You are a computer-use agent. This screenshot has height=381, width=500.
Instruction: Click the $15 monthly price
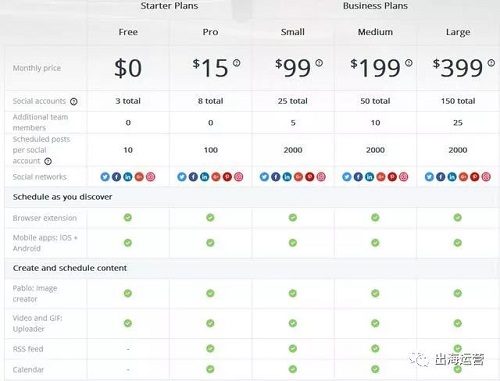click(x=210, y=68)
